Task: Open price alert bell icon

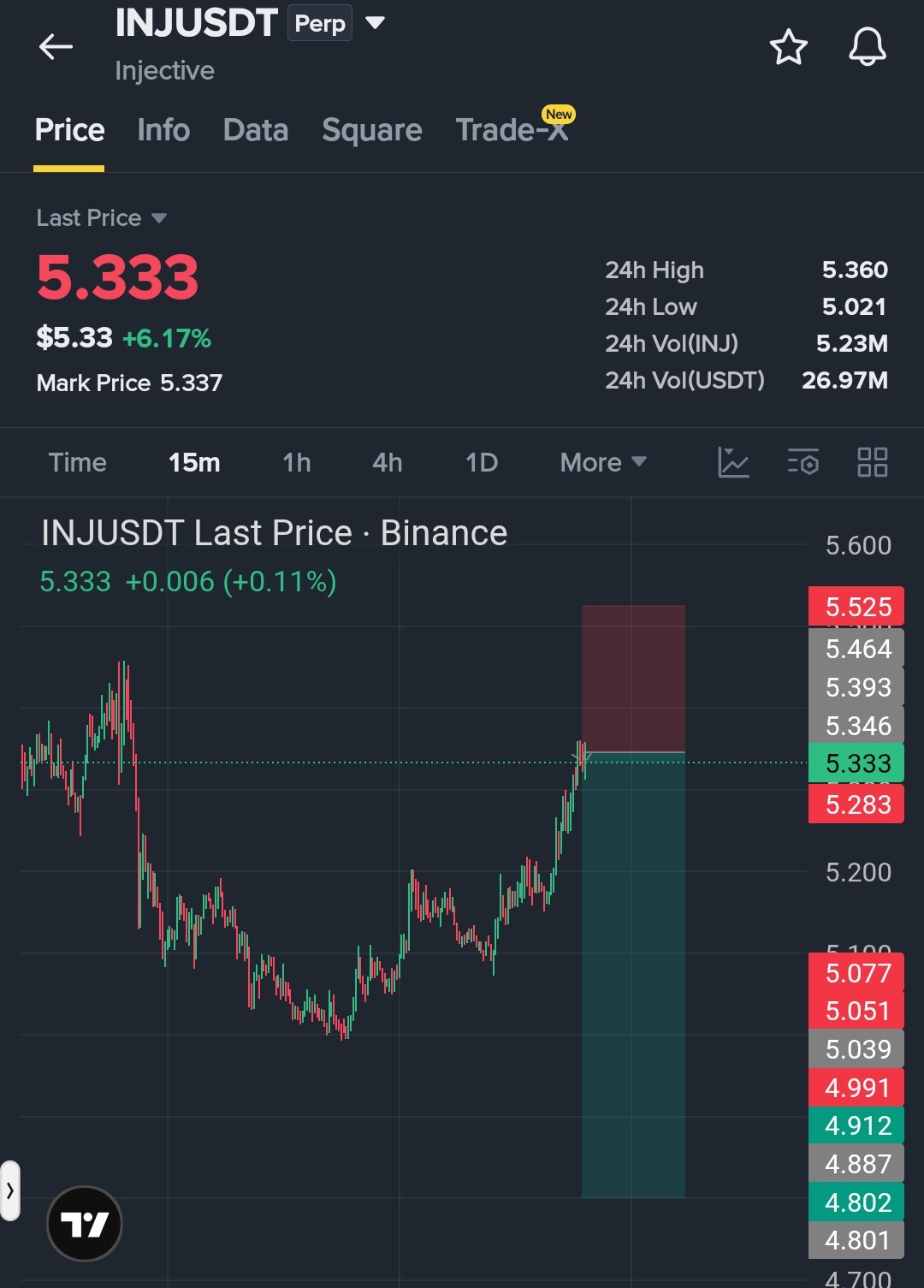Action: pyautogui.click(x=867, y=47)
